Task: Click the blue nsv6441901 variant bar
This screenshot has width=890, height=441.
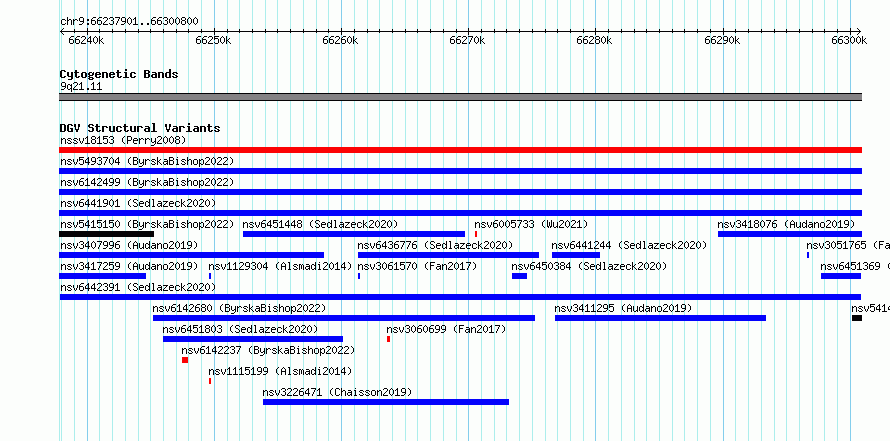Action: pos(460,213)
